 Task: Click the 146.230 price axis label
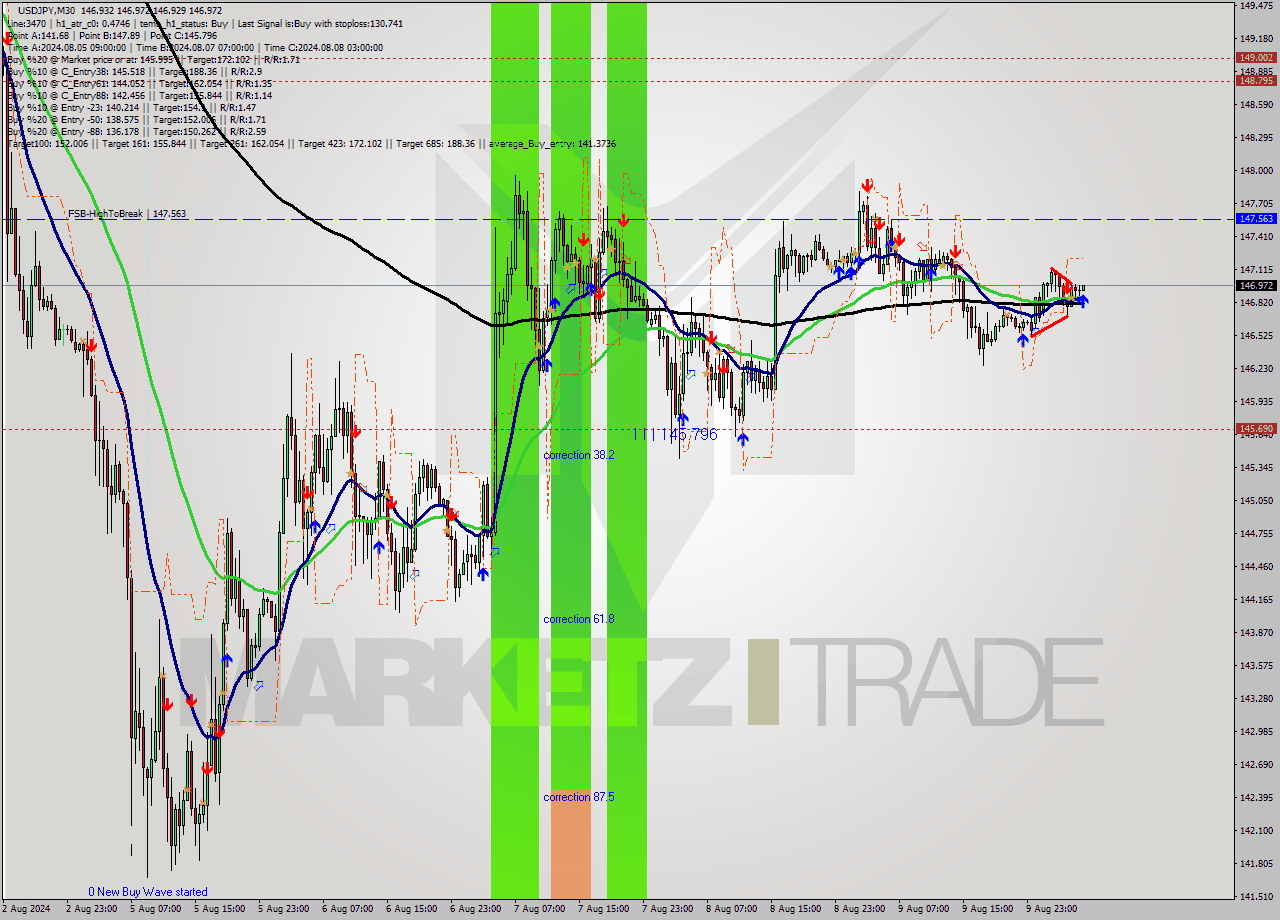coord(1256,368)
